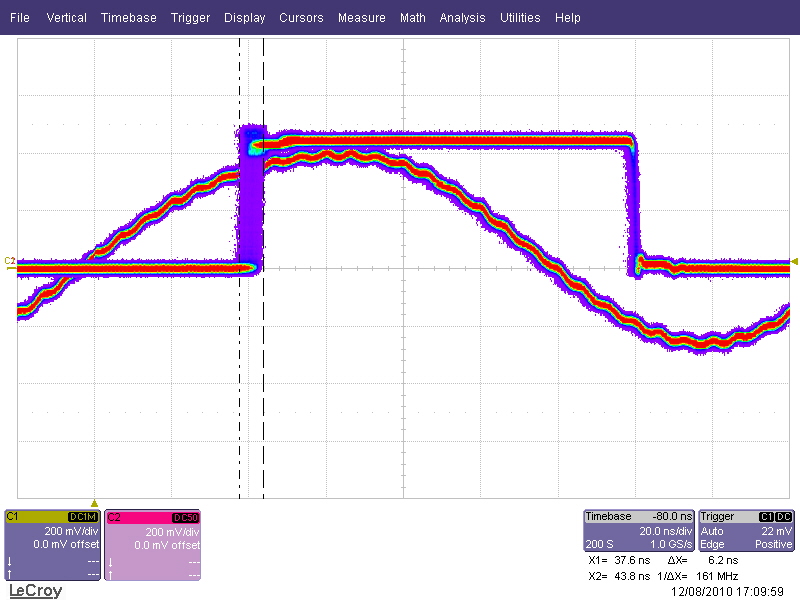The height and width of the screenshot is (600, 800).
Task: Click the 1/ΔX= 161 MHz readout
Action: coord(697,577)
